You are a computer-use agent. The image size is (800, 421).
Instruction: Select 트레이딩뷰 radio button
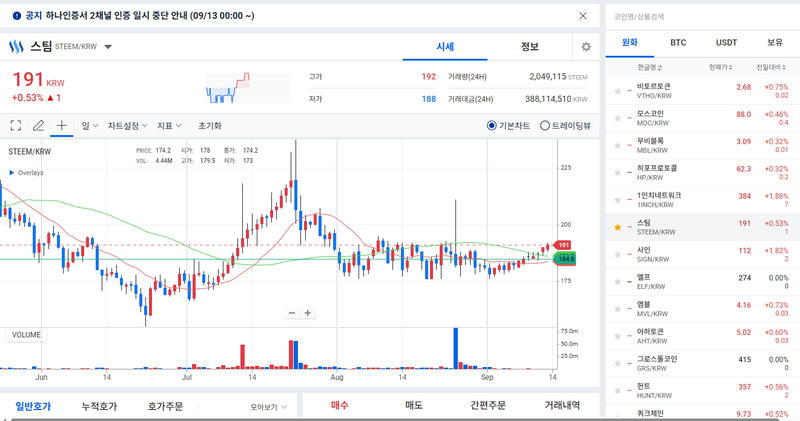click(545, 126)
